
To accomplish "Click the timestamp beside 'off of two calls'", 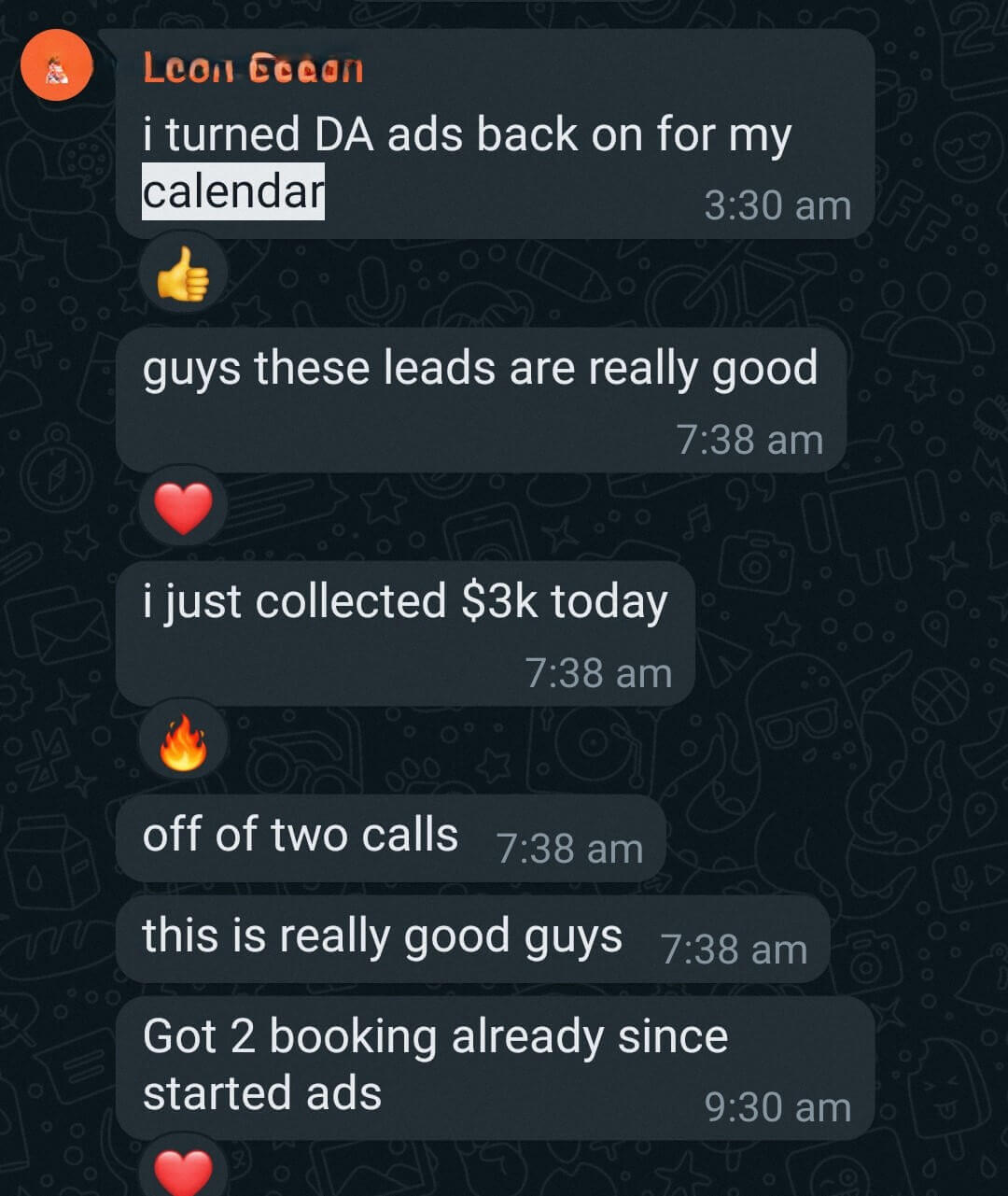I will [x=569, y=849].
